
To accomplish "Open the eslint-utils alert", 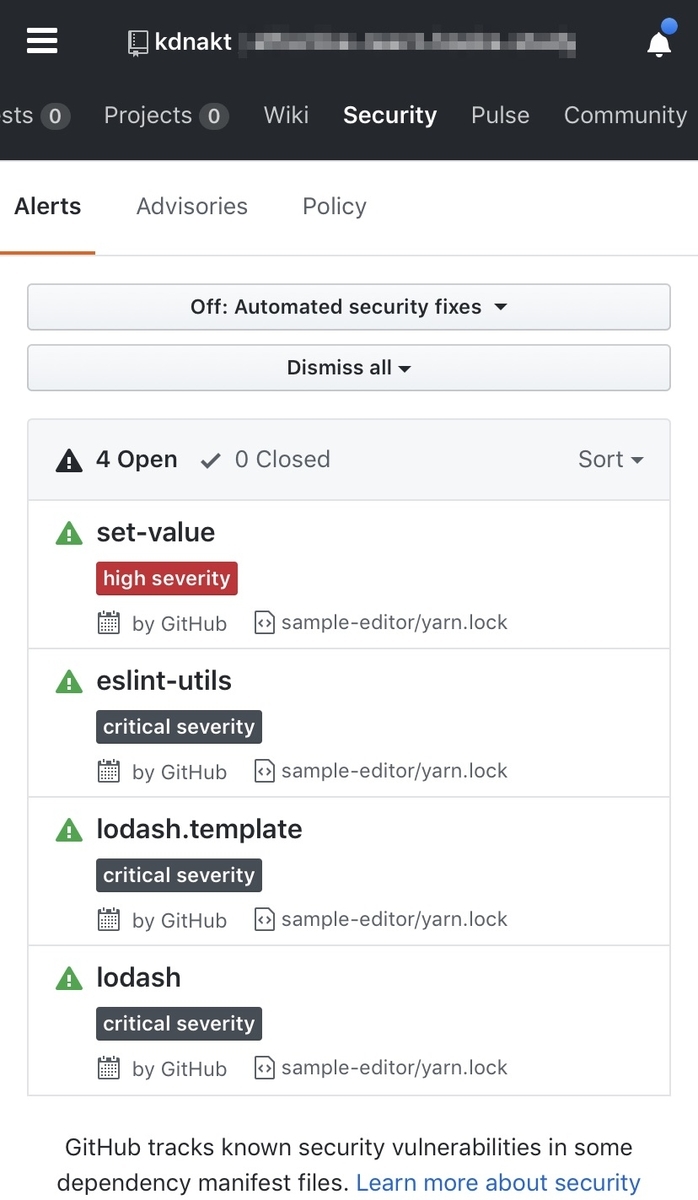I will tap(164, 680).
